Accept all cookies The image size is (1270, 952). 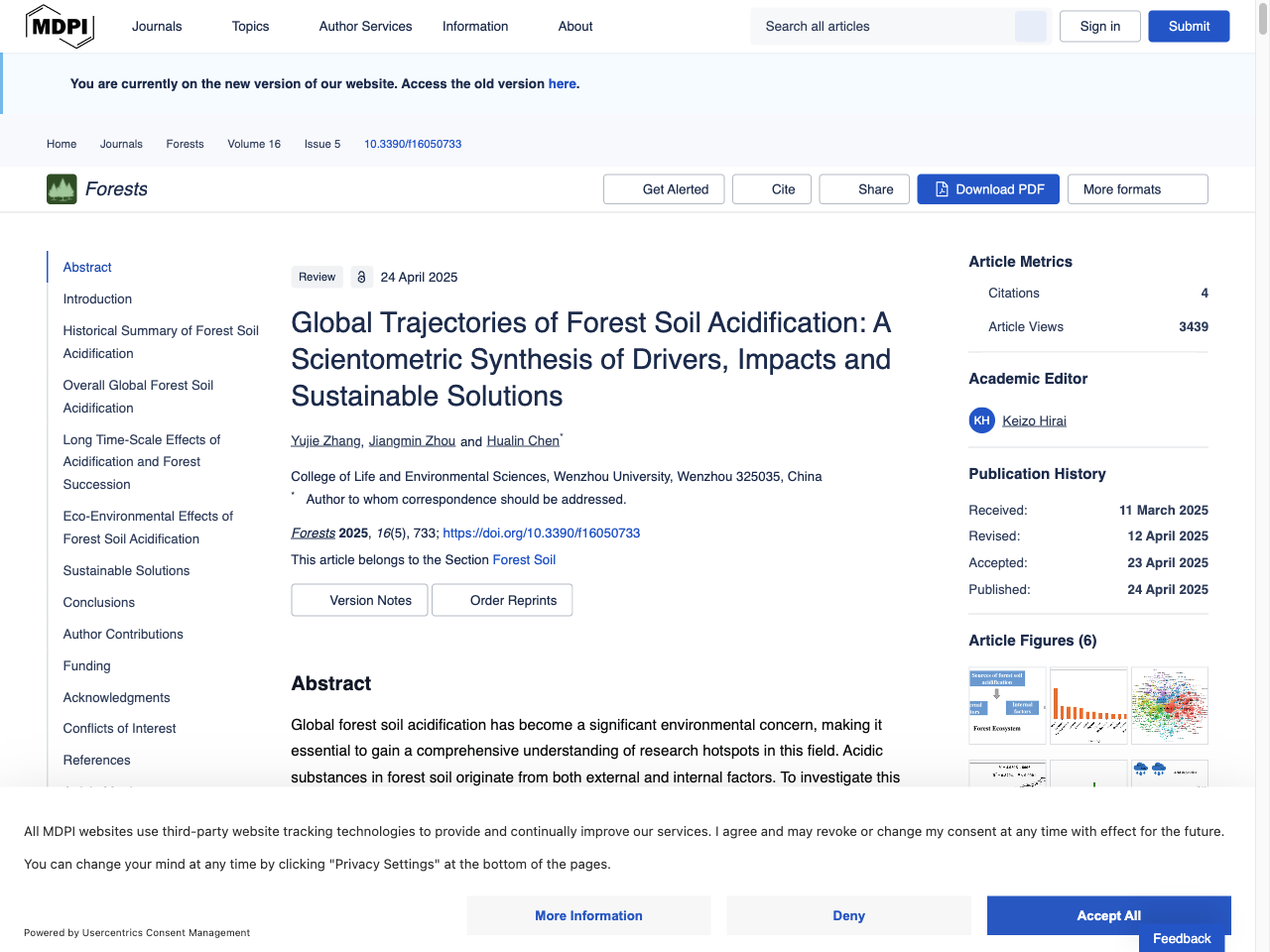coord(1108,915)
